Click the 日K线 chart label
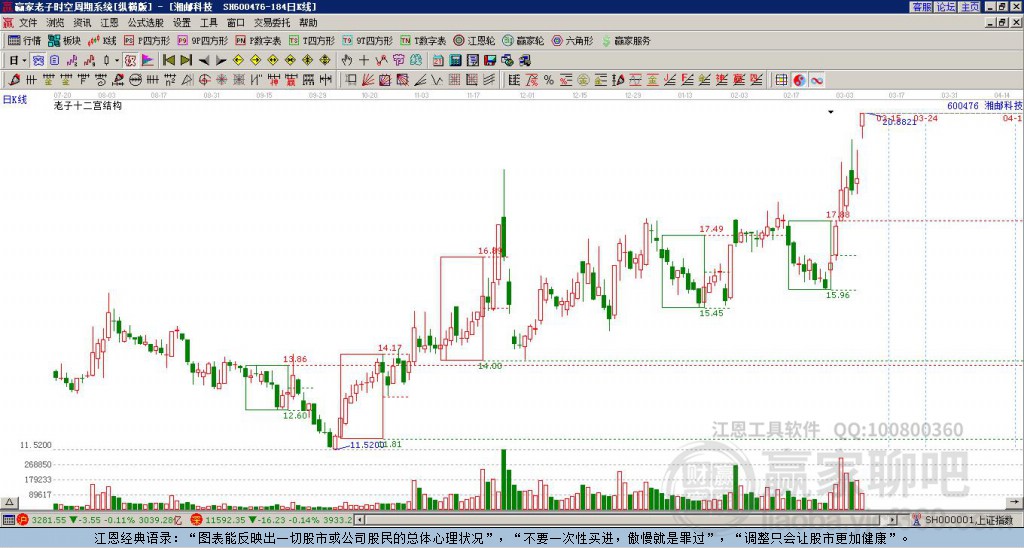This screenshot has width=1024, height=548. (x=14, y=99)
